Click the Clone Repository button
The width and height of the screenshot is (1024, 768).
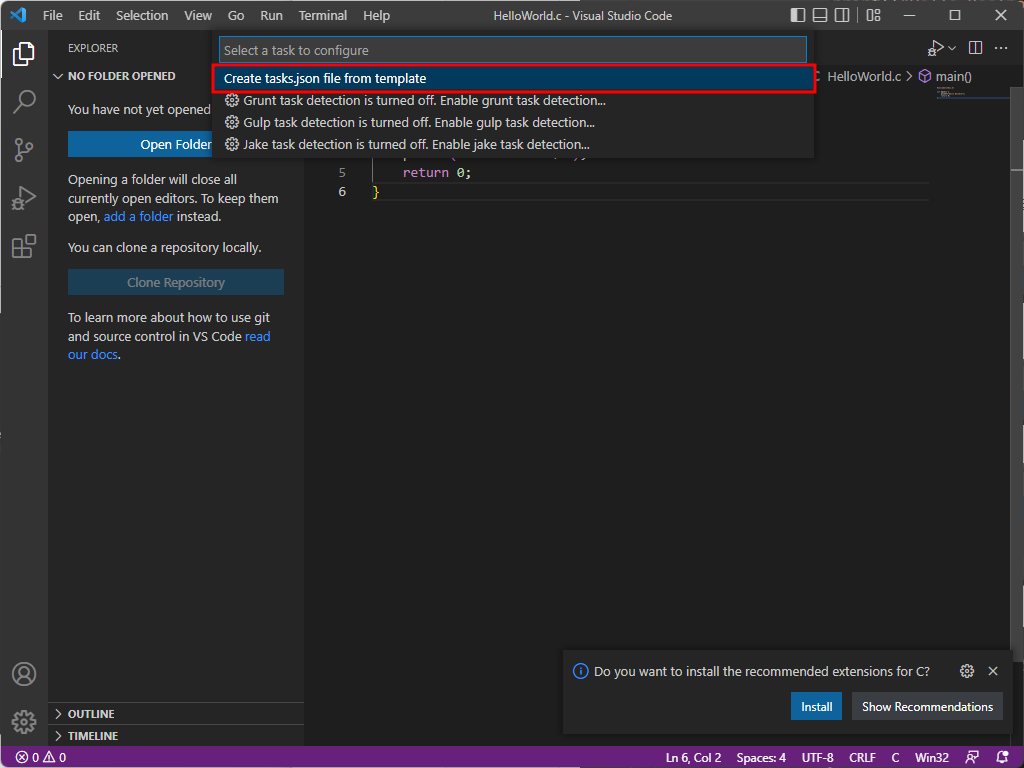(x=176, y=282)
